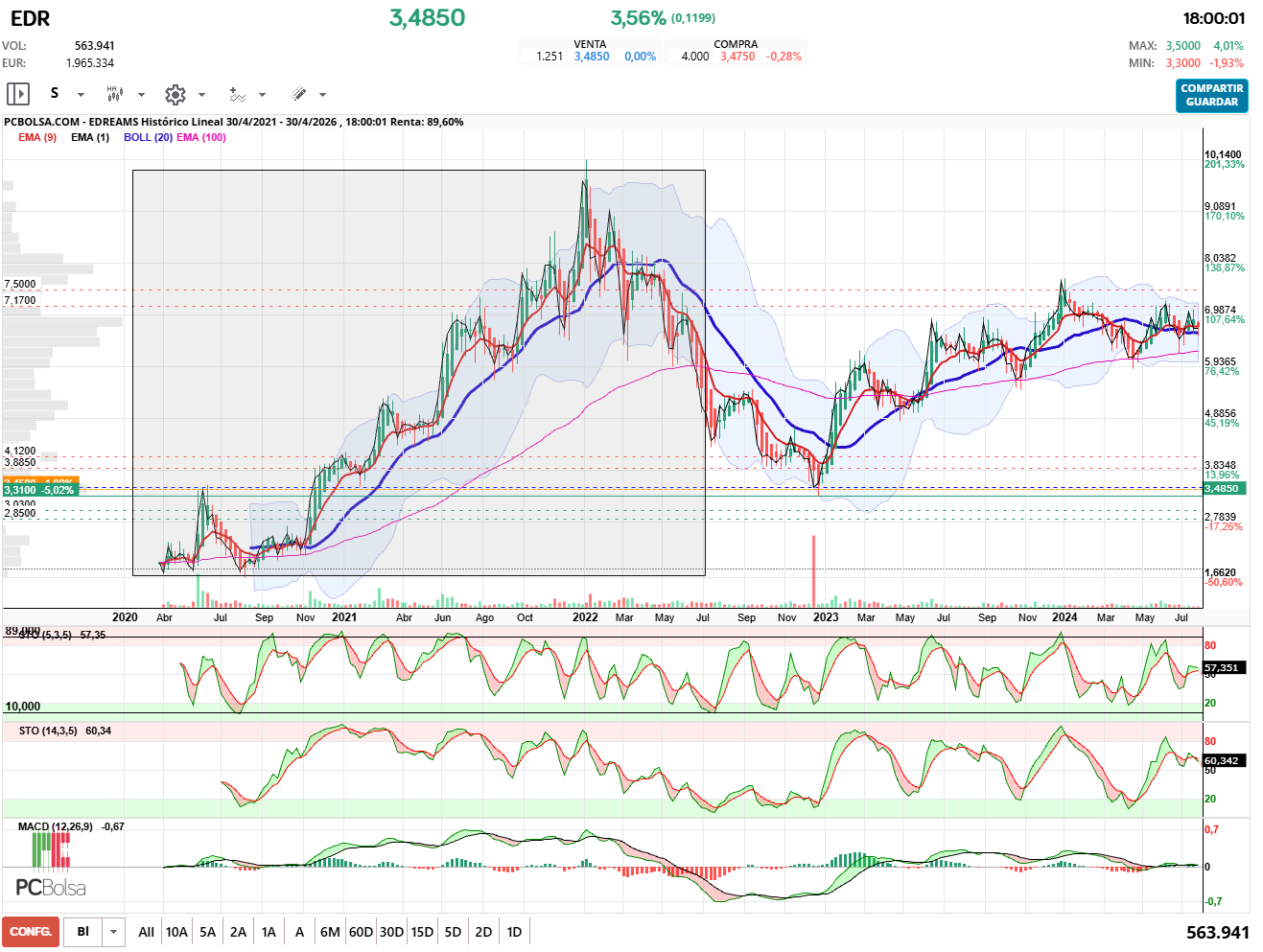Click the STO (14,3,5) indicator label
The width and height of the screenshot is (1263, 952).
[x=48, y=731]
